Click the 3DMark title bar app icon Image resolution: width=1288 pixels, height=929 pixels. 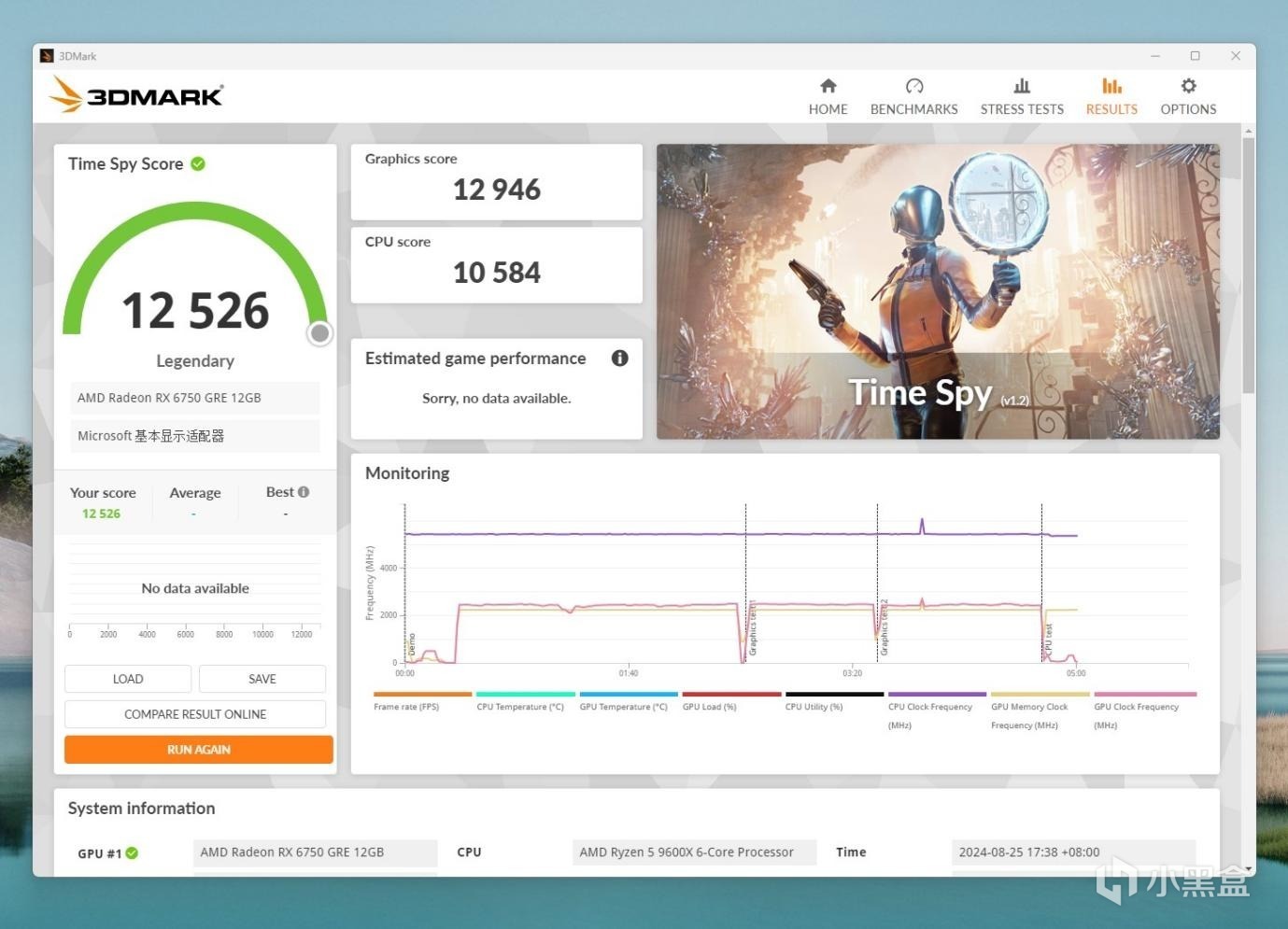[x=47, y=56]
